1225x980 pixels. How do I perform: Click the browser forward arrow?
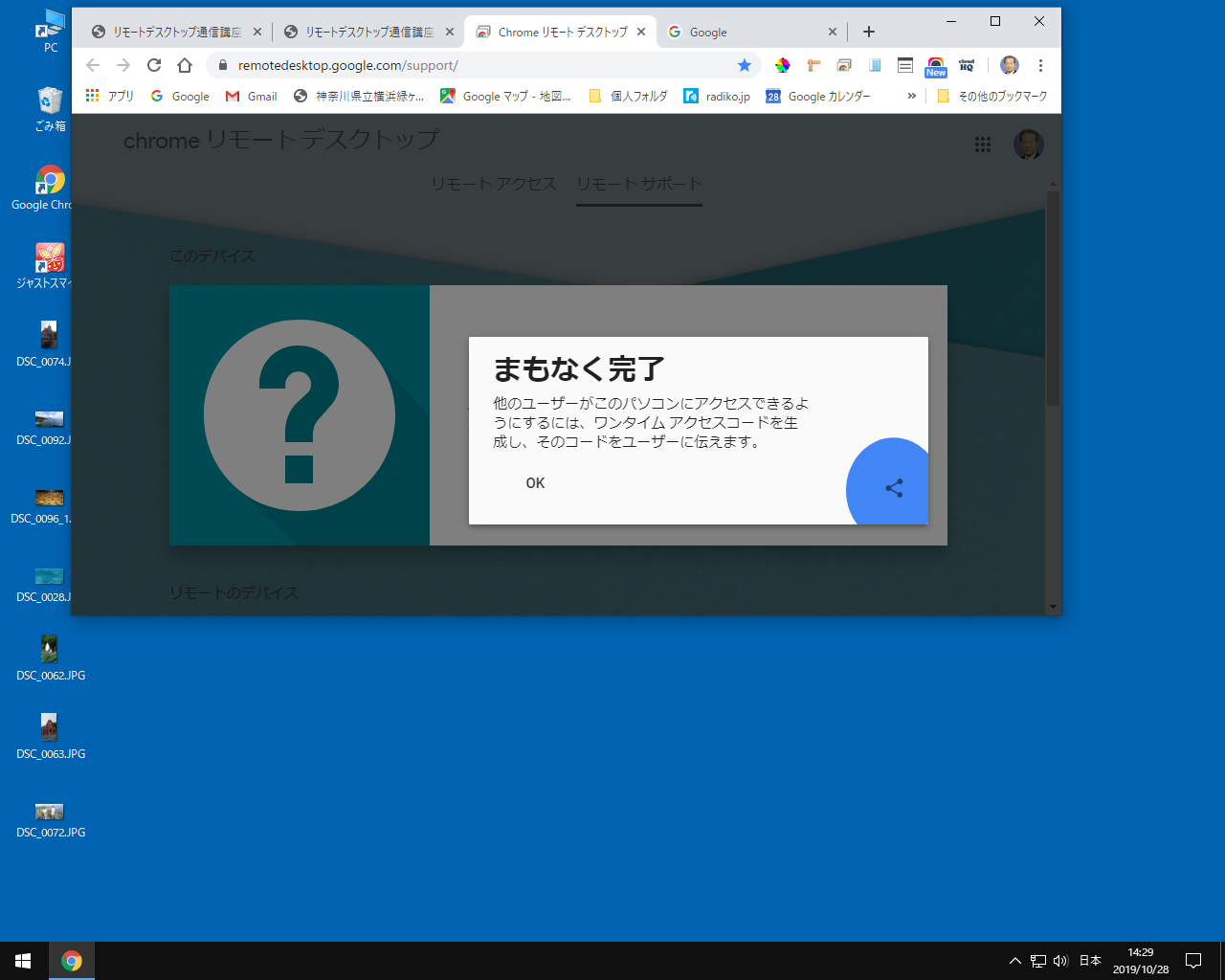123,65
